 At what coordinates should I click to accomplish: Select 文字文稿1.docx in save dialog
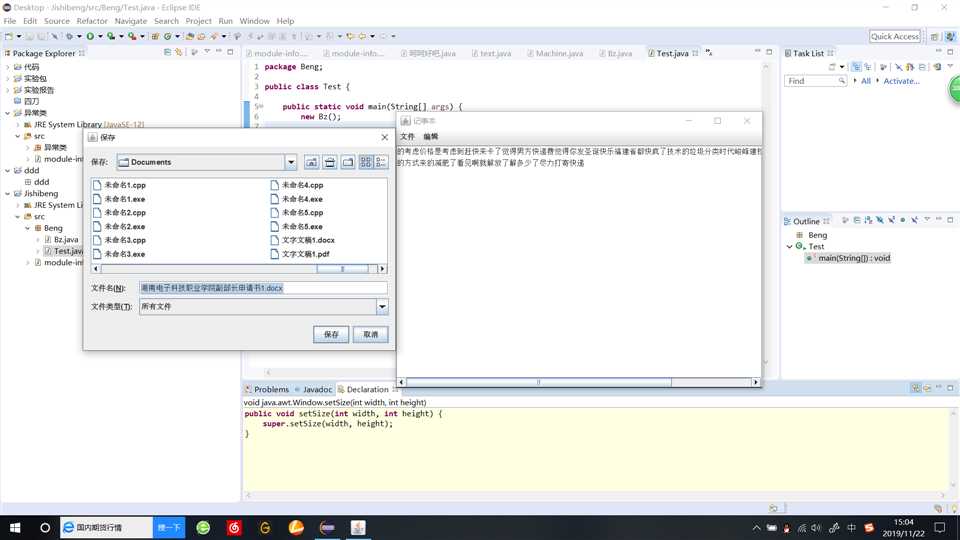(302, 240)
